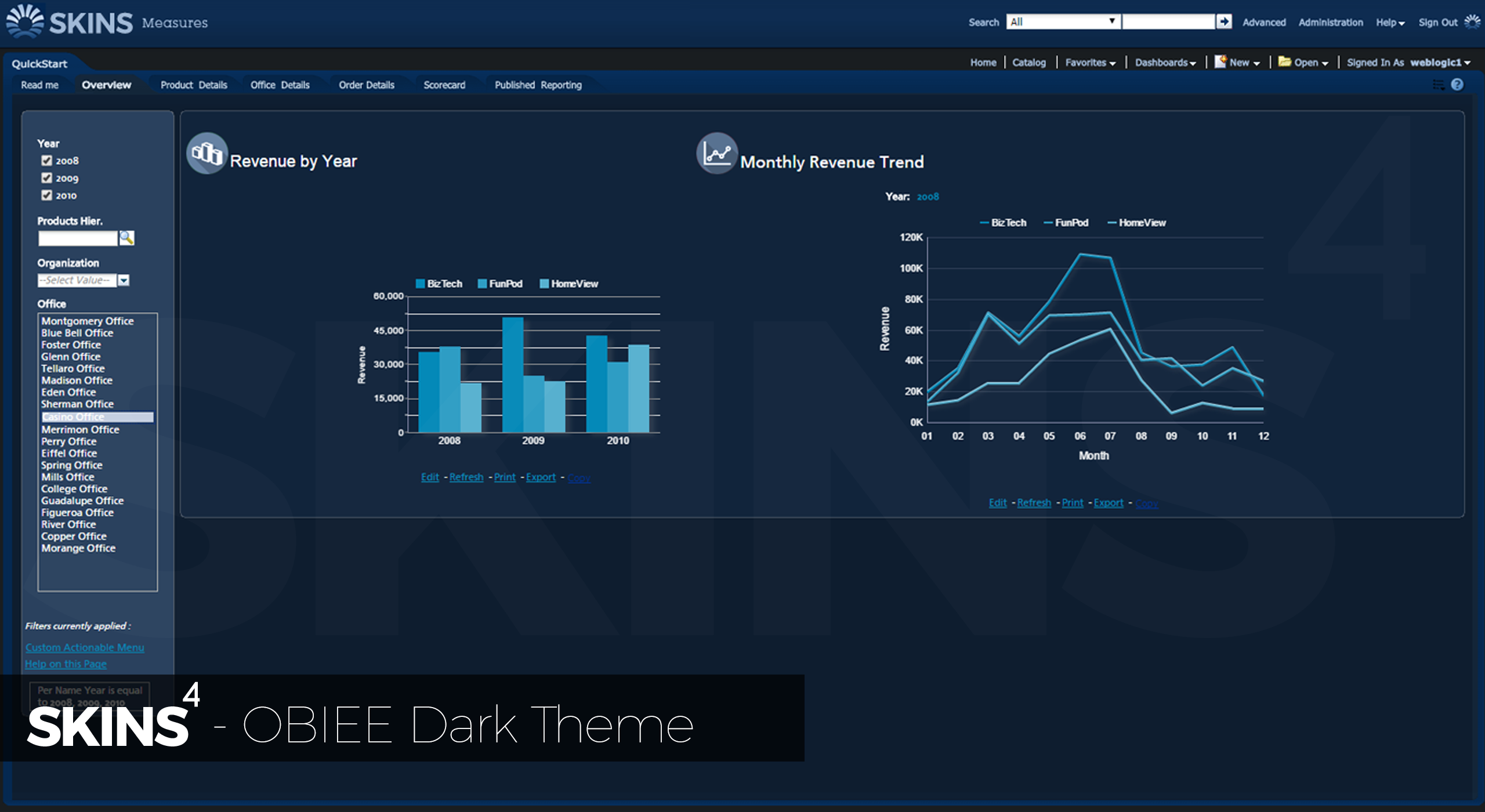Open the Office Details tab
Screen dimensions: 1485x812
point(280,85)
